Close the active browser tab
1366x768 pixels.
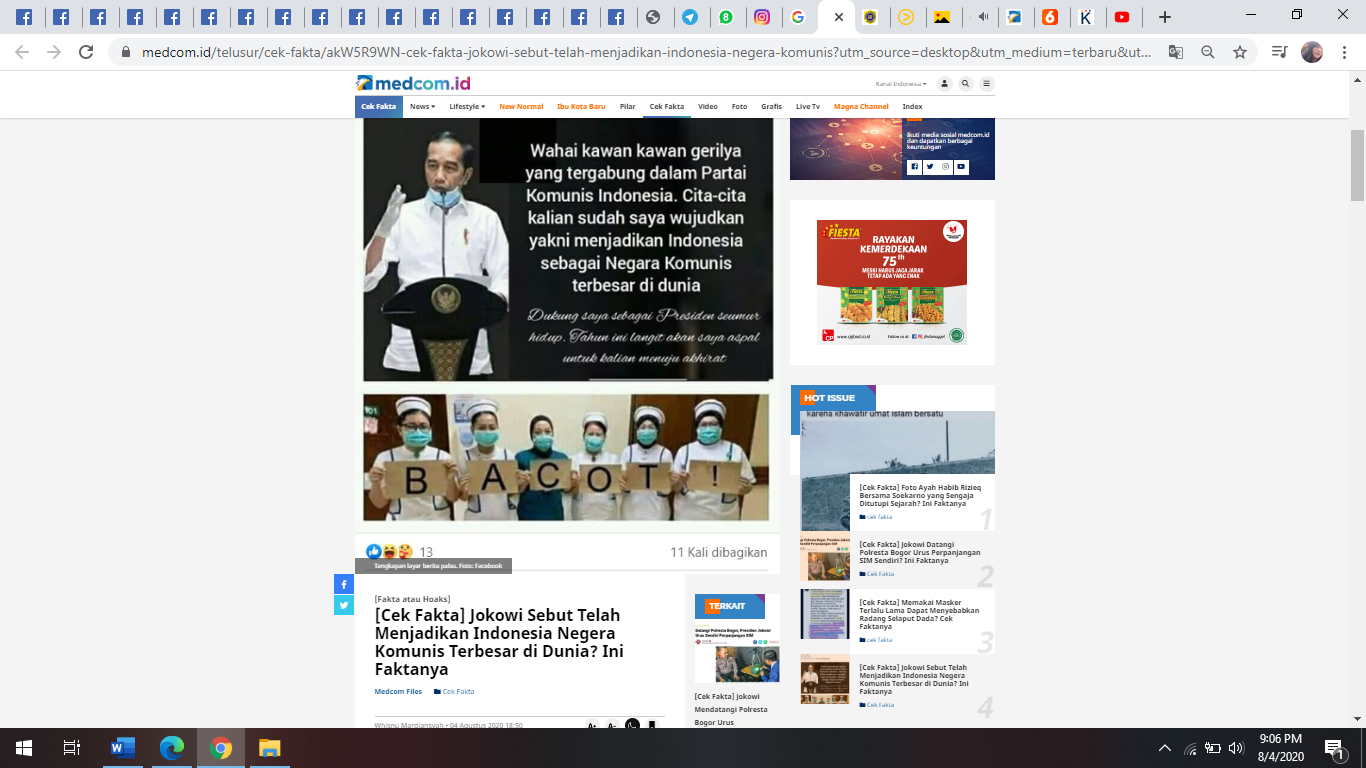pos(838,17)
